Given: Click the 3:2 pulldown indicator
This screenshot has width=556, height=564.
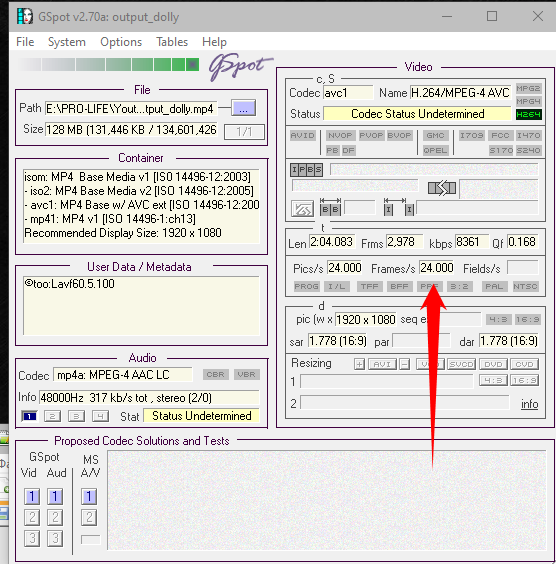Looking at the screenshot, I should (460, 286).
